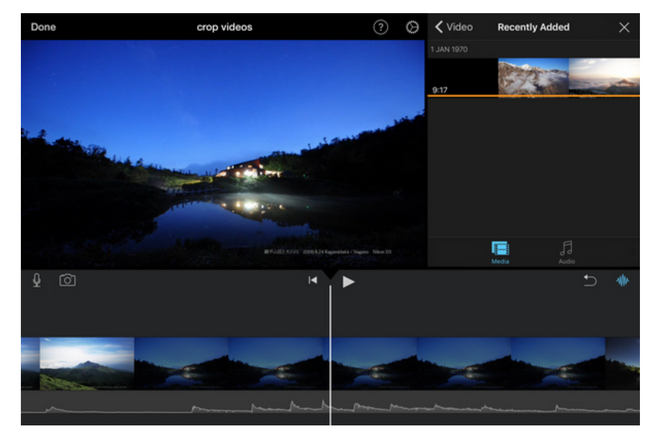The width and height of the screenshot is (650, 437).
Task: Toggle the audio waveform display icon
Action: [622, 281]
